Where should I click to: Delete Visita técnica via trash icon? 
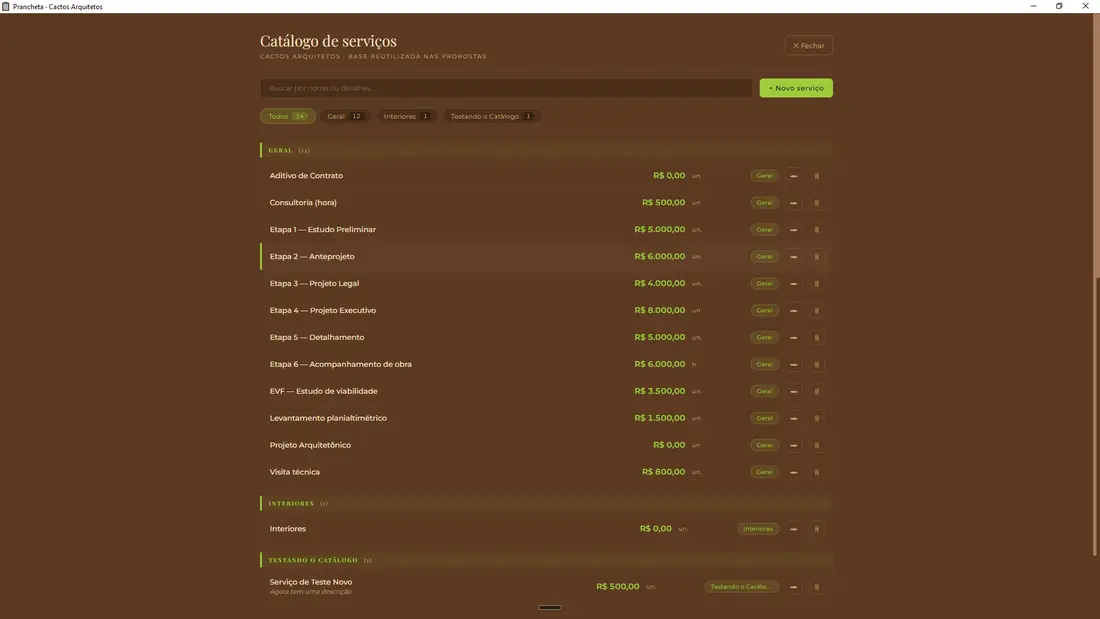(x=817, y=472)
